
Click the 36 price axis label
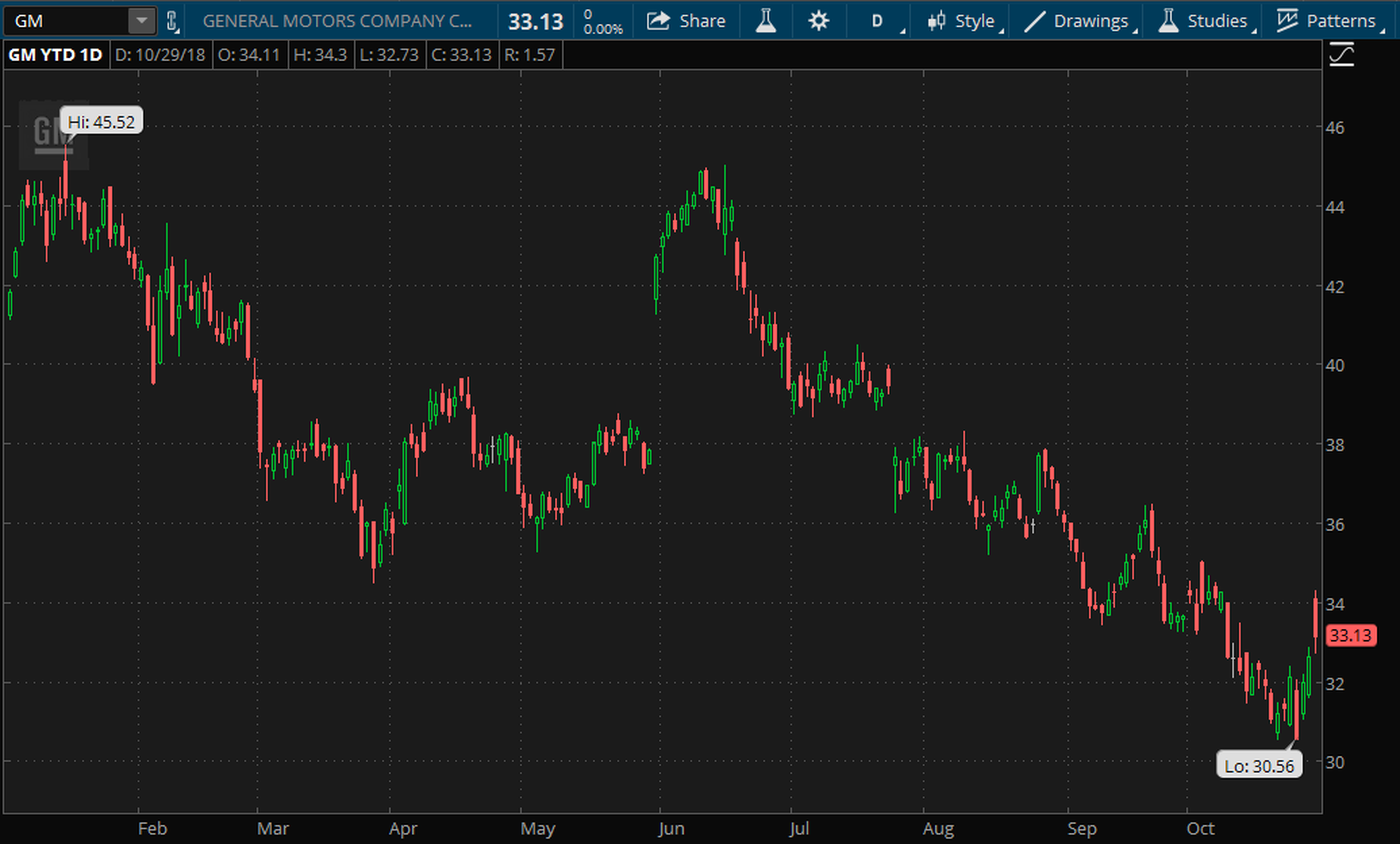pos(1335,524)
